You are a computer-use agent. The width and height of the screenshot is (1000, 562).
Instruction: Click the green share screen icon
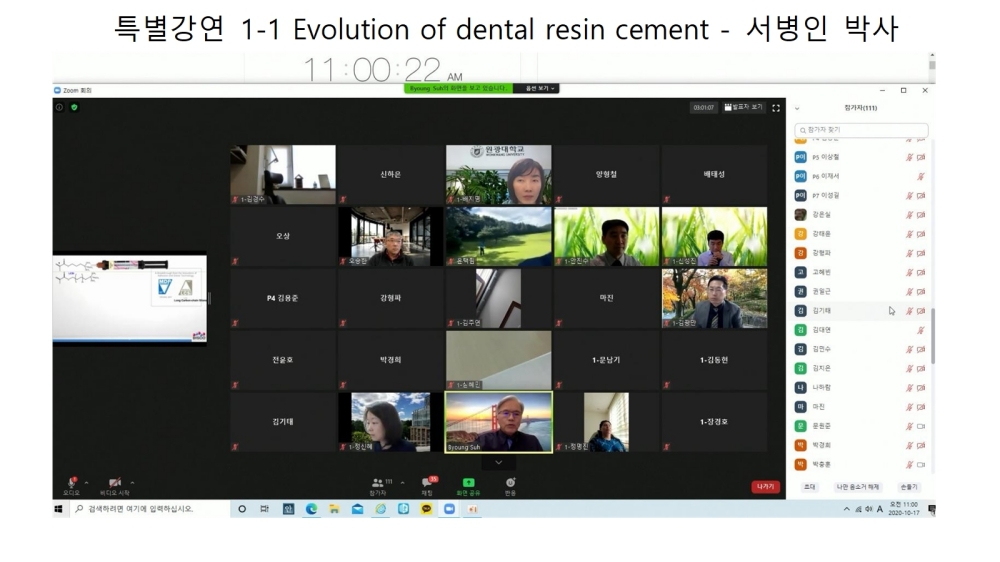pyautogui.click(x=468, y=482)
